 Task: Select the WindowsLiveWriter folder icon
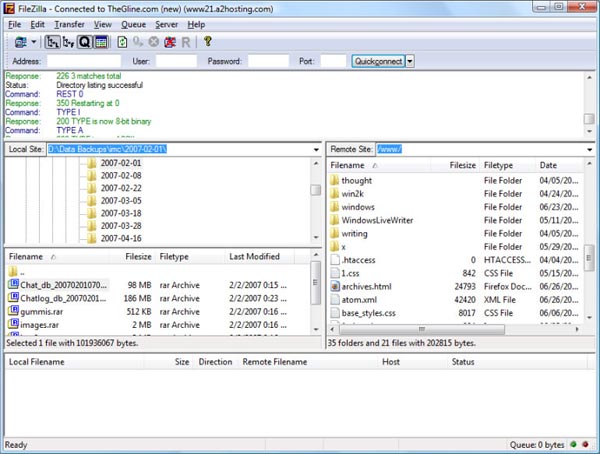pyautogui.click(x=334, y=220)
